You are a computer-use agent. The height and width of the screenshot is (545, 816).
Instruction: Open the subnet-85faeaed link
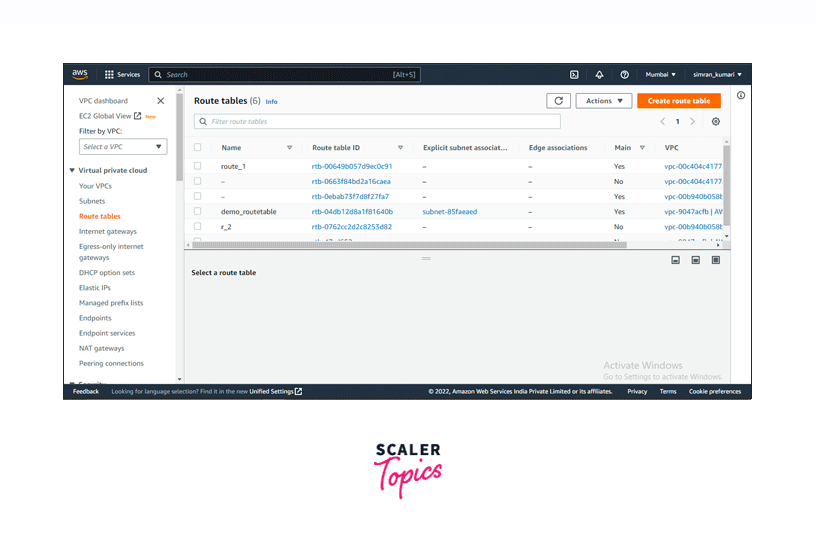pyautogui.click(x=450, y=212)
